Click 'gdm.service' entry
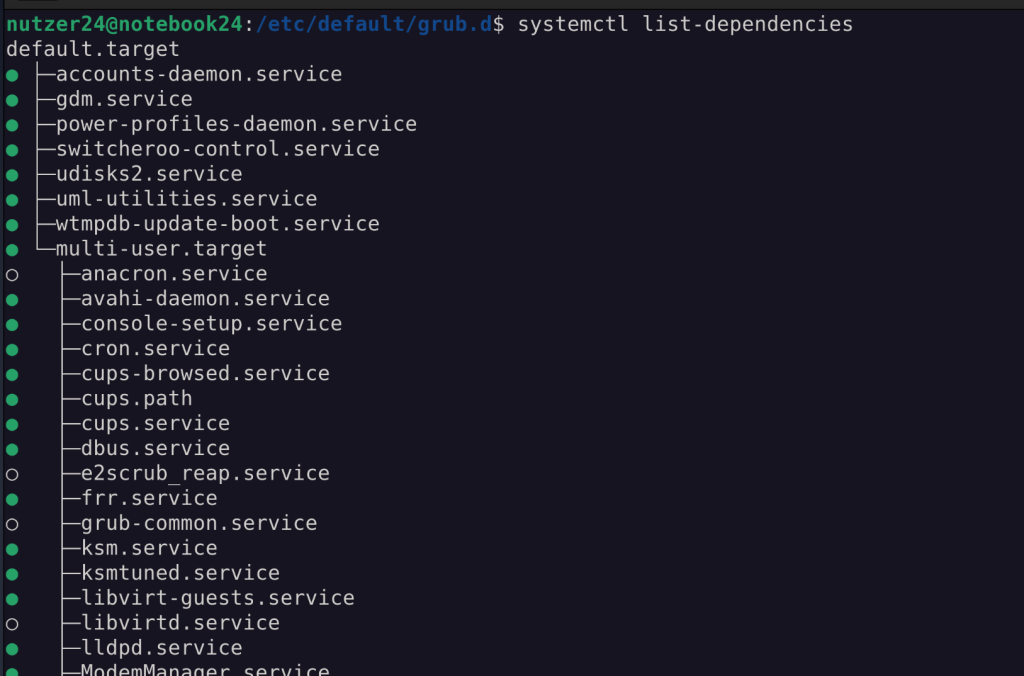 [124, 99]
